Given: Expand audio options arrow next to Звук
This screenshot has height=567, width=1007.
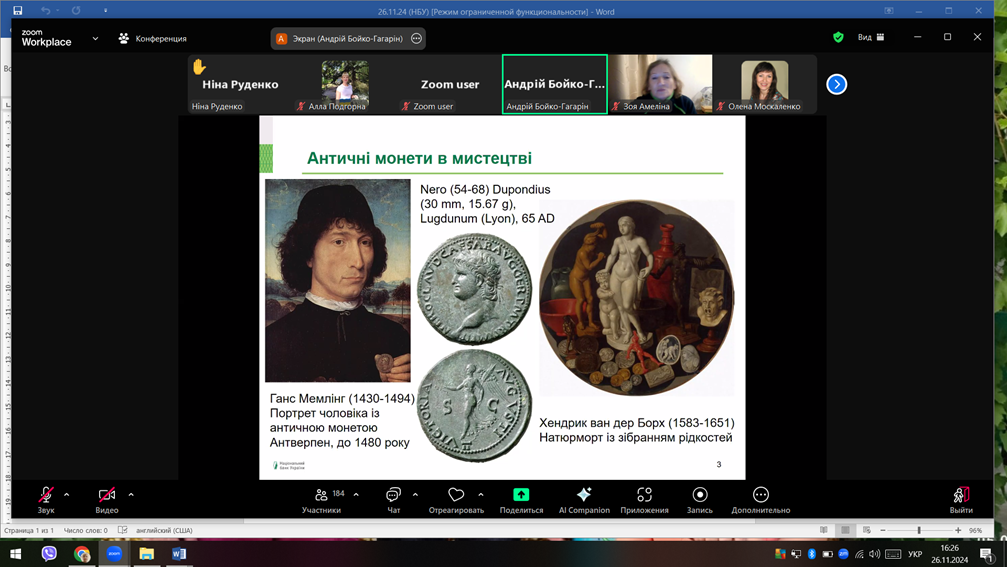Looking at the screenshot, I should (x=67, y=494).
